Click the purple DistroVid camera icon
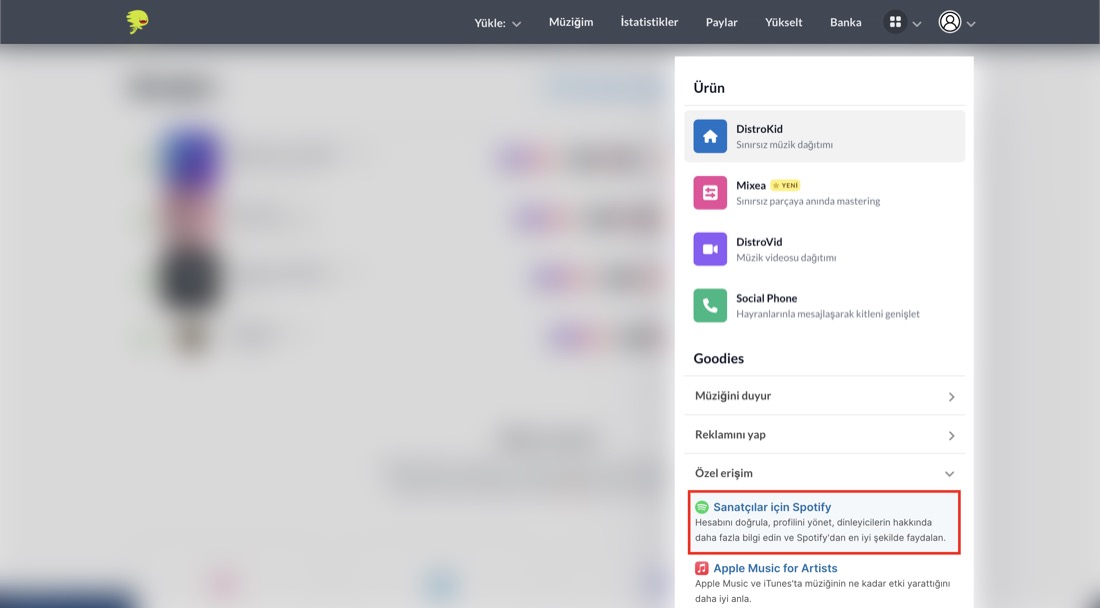This screenshot has height=608, width=1100. pyautogui.click(x=710, y=249)
